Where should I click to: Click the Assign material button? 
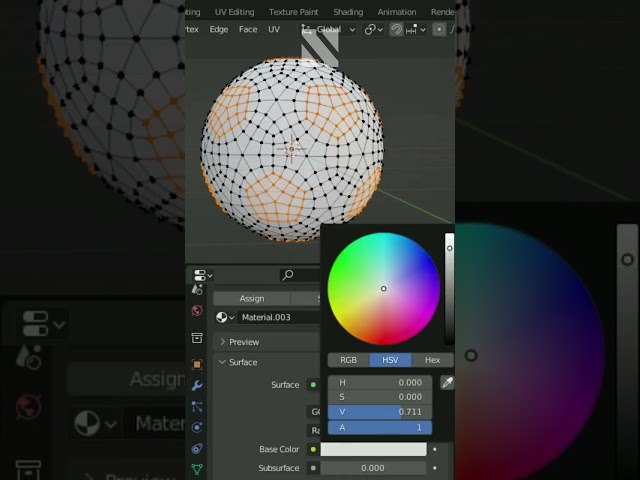click(x=252, y=299)
